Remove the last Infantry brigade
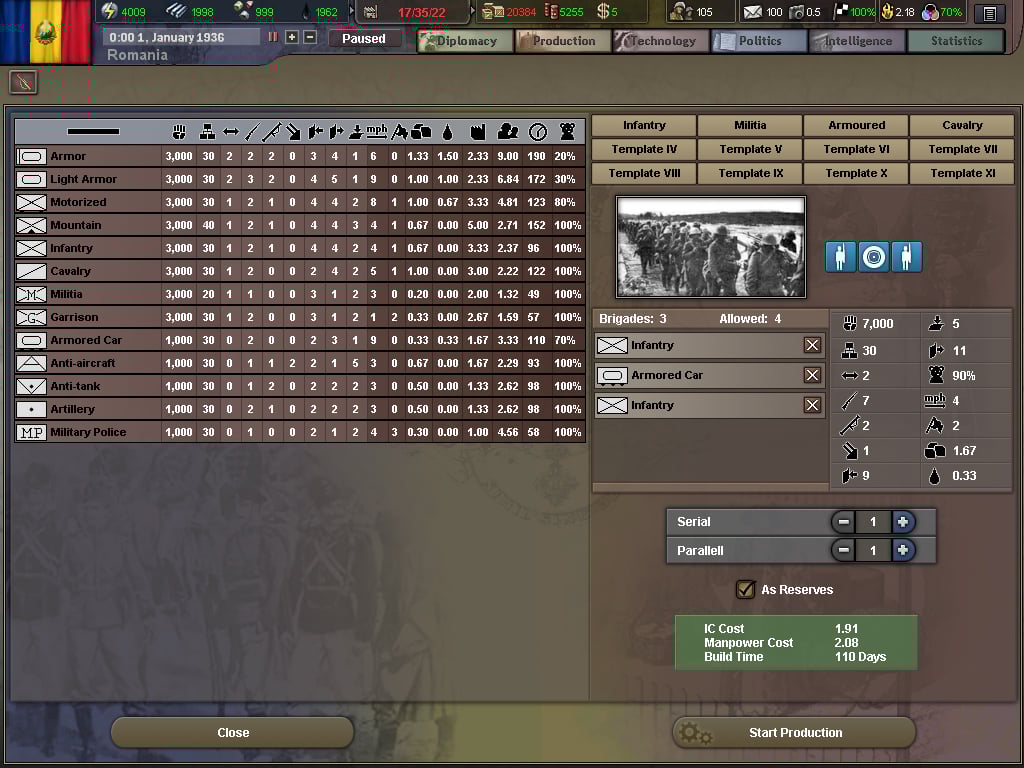Screen dimensions: 1024x768 (812, 405)
